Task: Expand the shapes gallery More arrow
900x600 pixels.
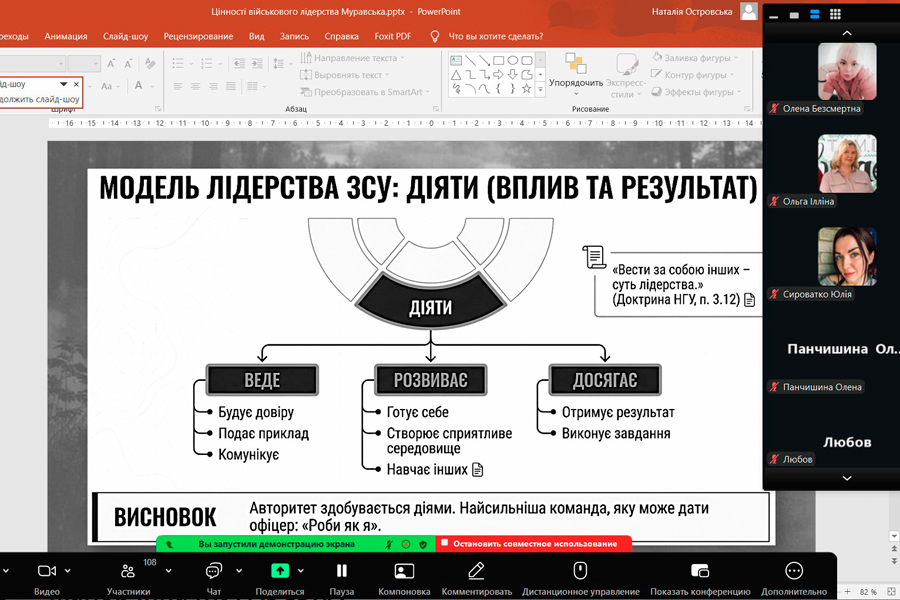Action: pyautogui.click(x=540, y=89)
